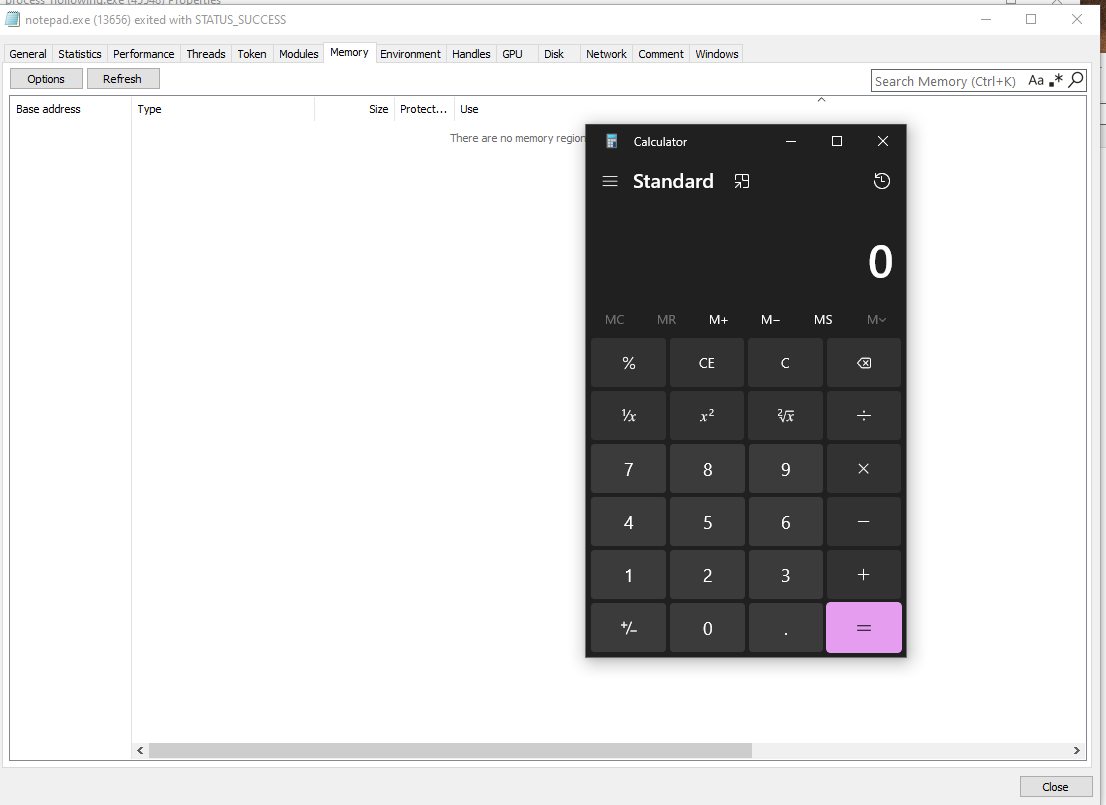Image resolution: width=1106 pixels, height=805 pixels.
Task: Click the reciprocal 1/x key
Action: pyautogui.click(x=628, y=416)
